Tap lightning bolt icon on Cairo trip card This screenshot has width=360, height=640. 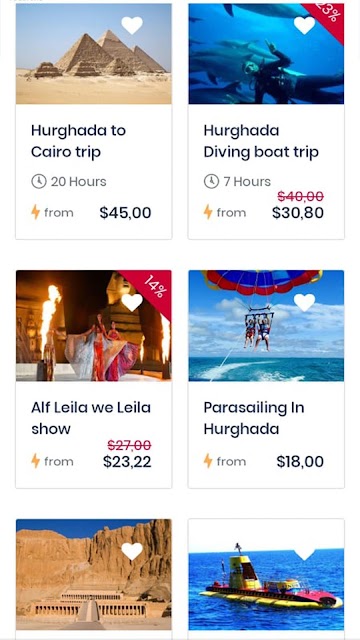coord(36,212)
